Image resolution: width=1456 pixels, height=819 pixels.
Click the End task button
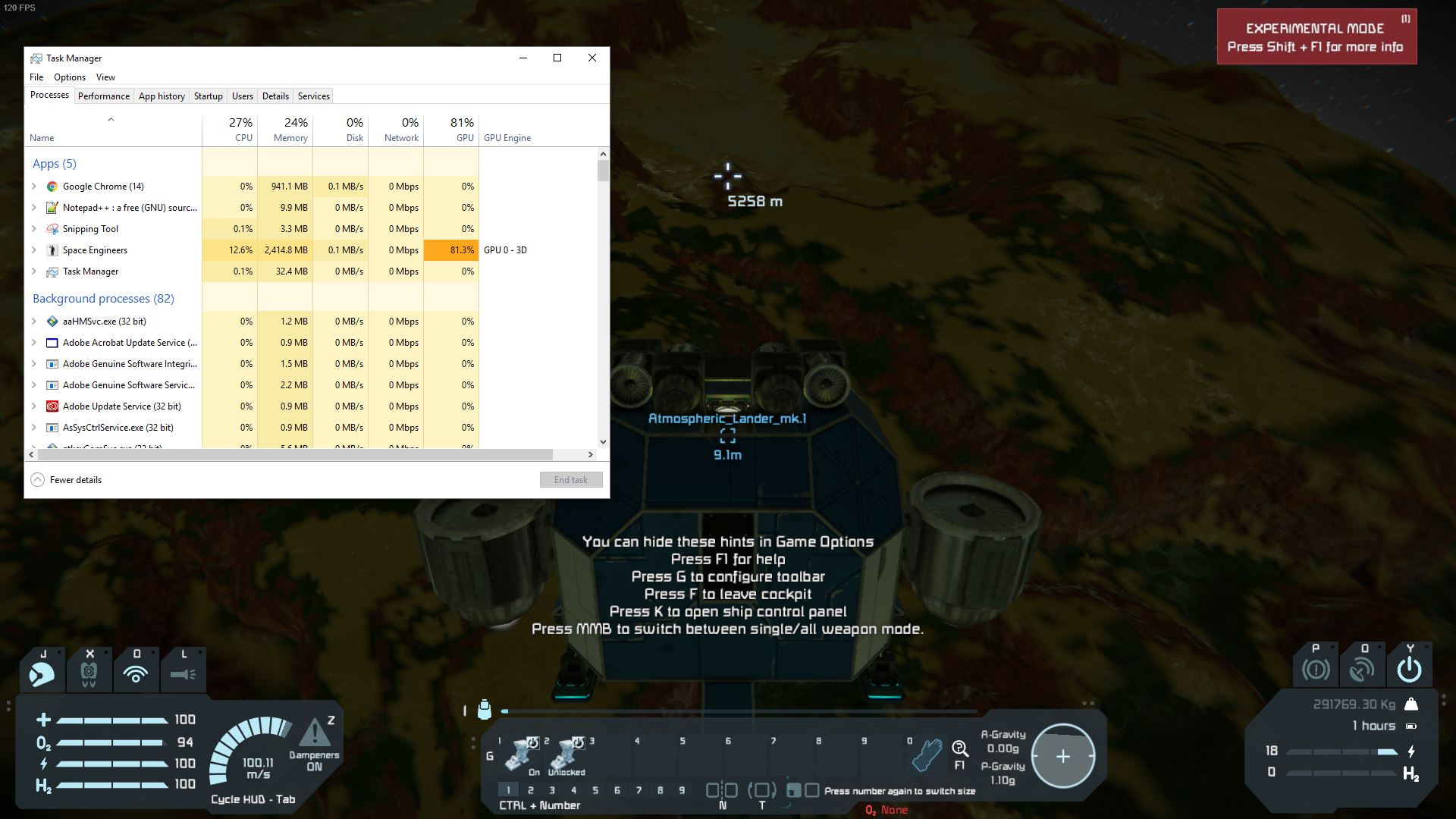pyautogui.click(x=570, y=480)
